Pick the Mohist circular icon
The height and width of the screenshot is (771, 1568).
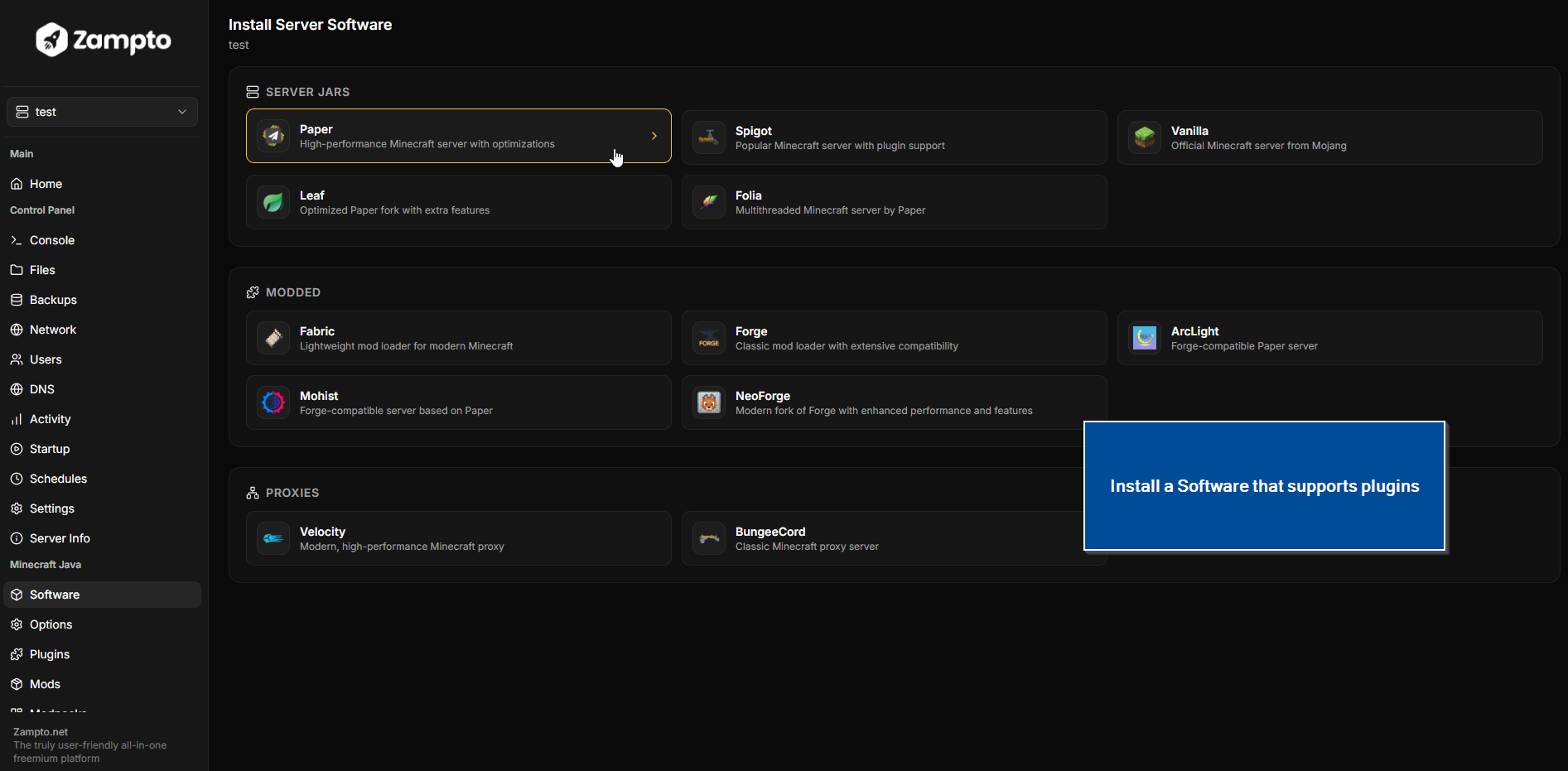tap(273, 402)
